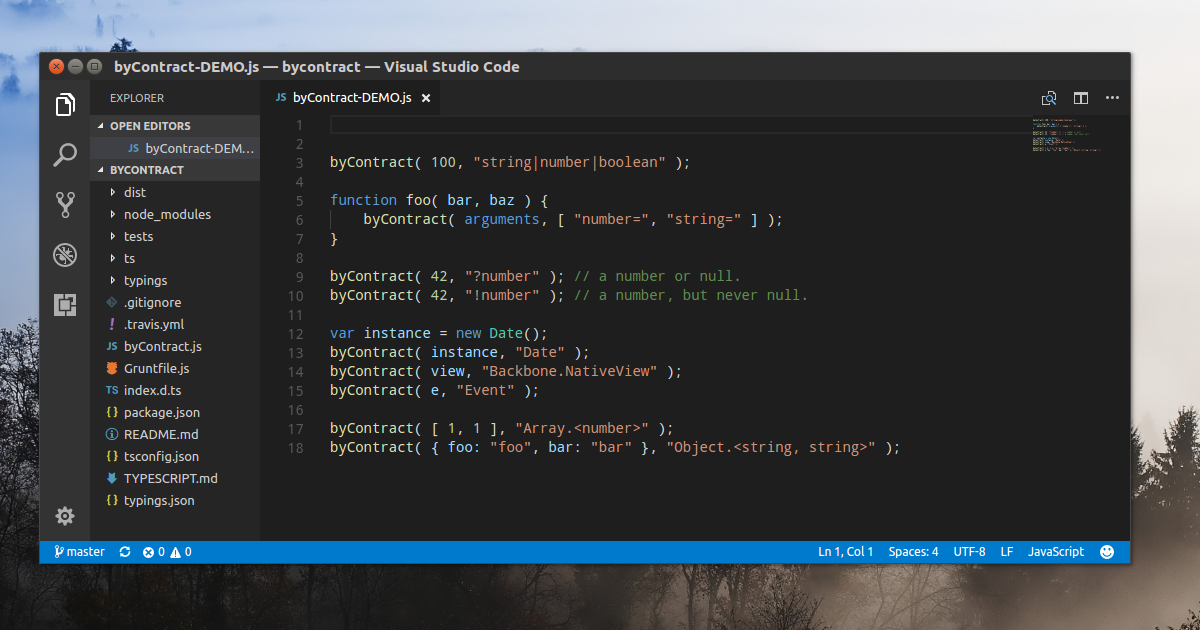Click the Open Changes icon

click(1049, 98)
